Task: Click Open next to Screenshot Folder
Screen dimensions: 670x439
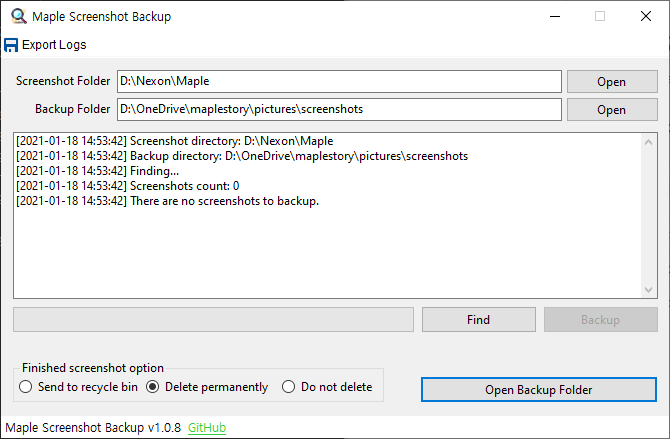Action: tap(612, 82)
